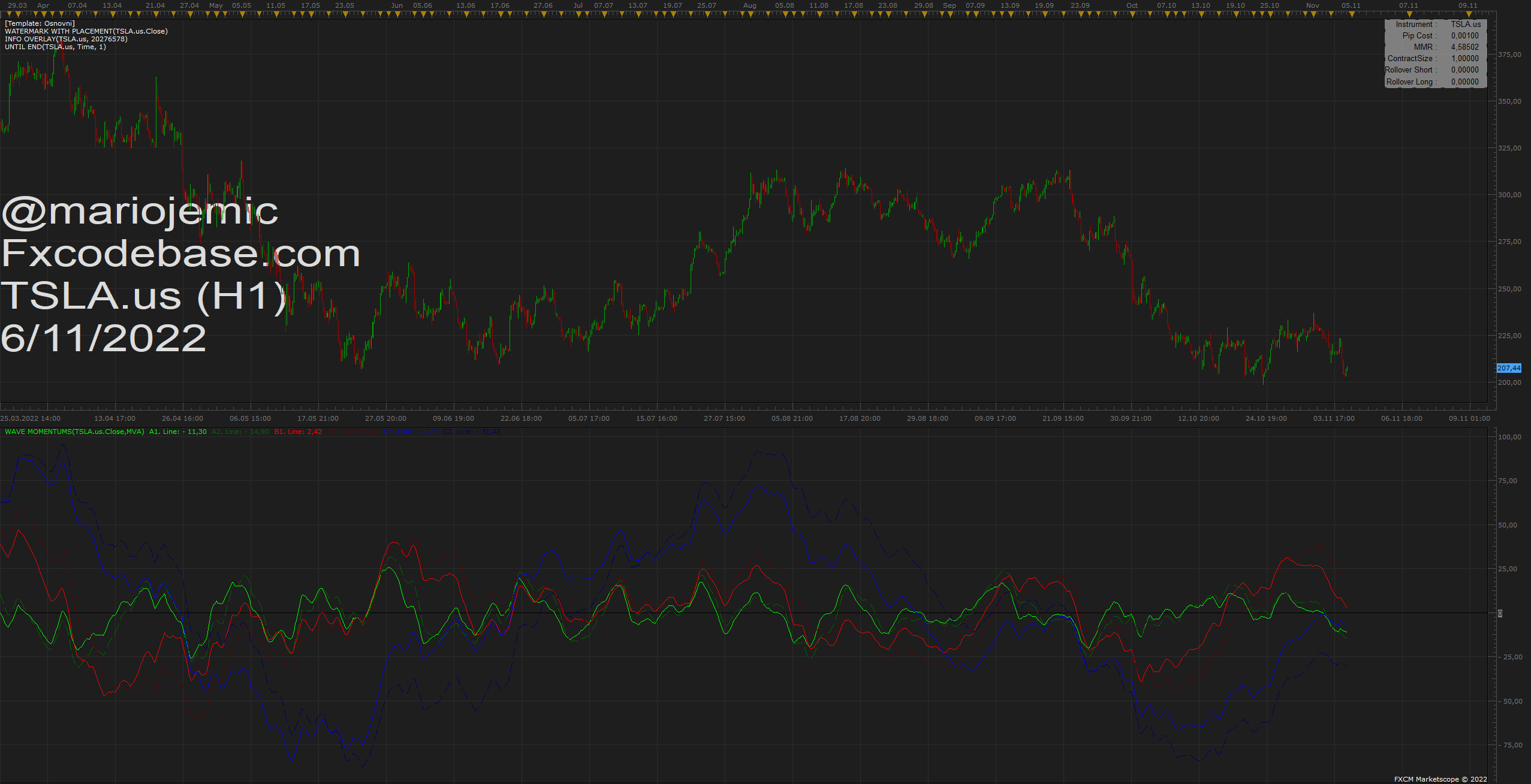
Task: Click the - 75,00 oscillator axis label
Action: (1509, 745)
